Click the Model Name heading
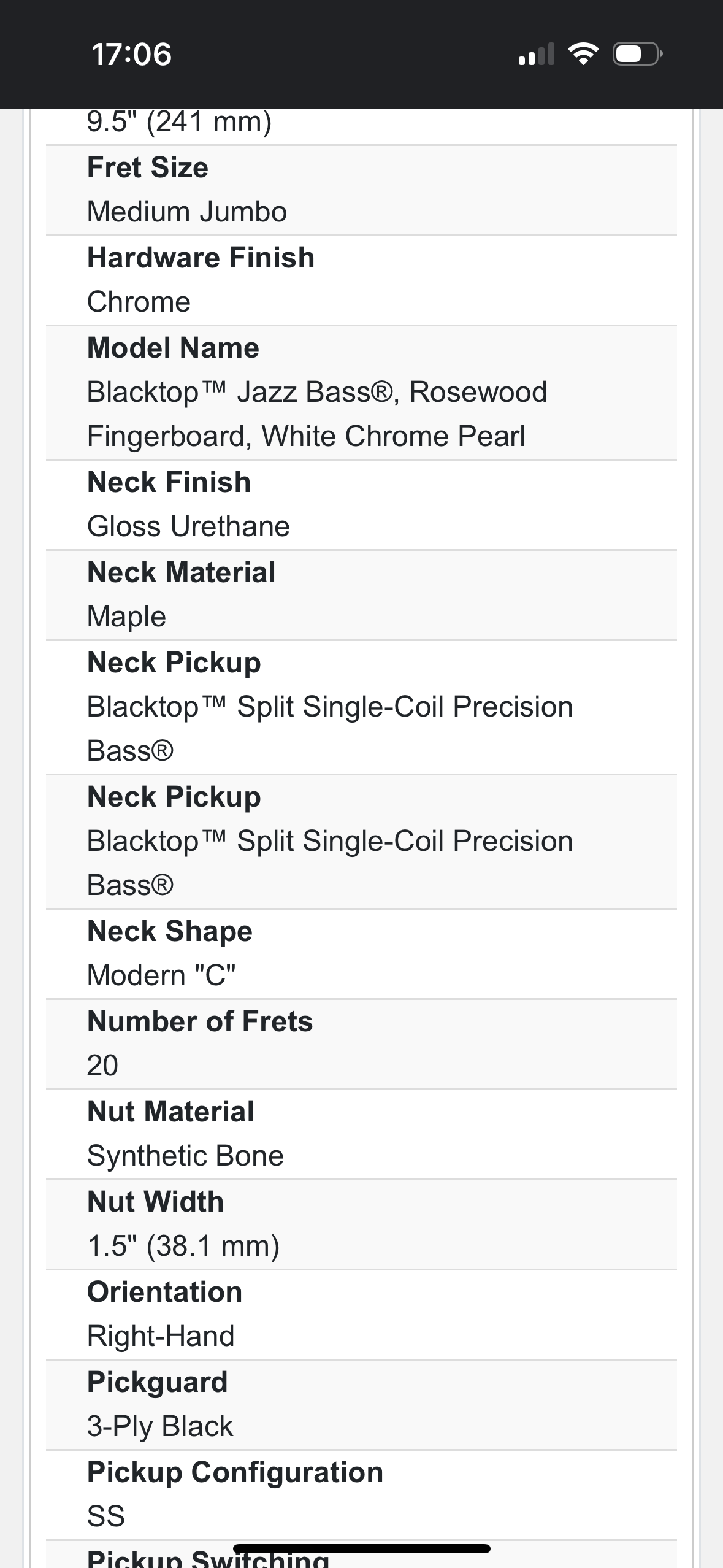 [173, 348]
